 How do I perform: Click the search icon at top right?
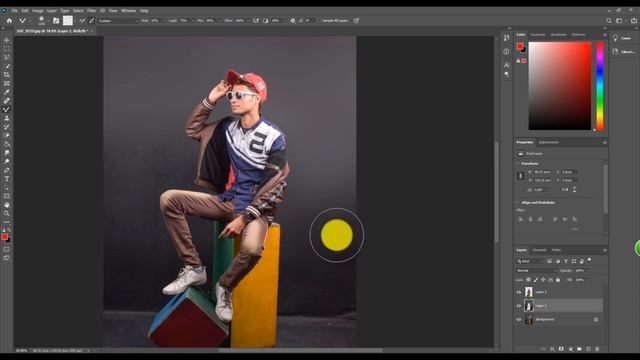609,20
